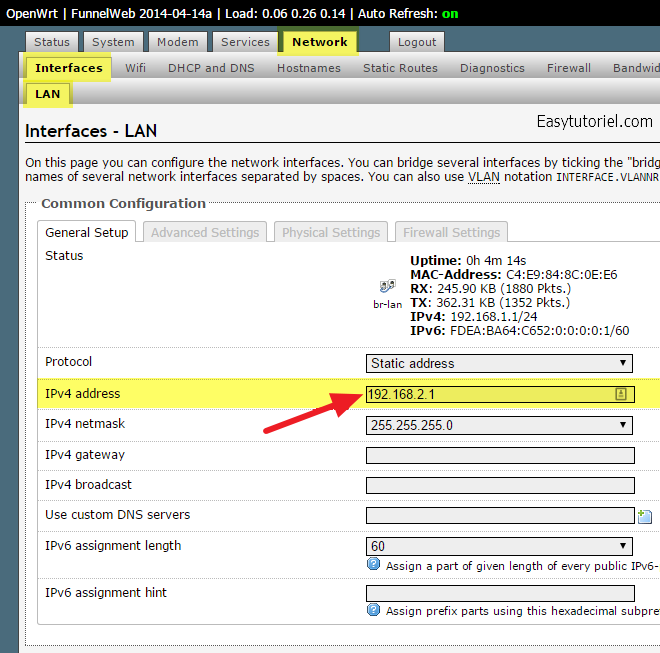Viewport: 660px width, 653px height.
Task: Select the Uptime 0h 4m 14s text
Action: click(468, 261)
